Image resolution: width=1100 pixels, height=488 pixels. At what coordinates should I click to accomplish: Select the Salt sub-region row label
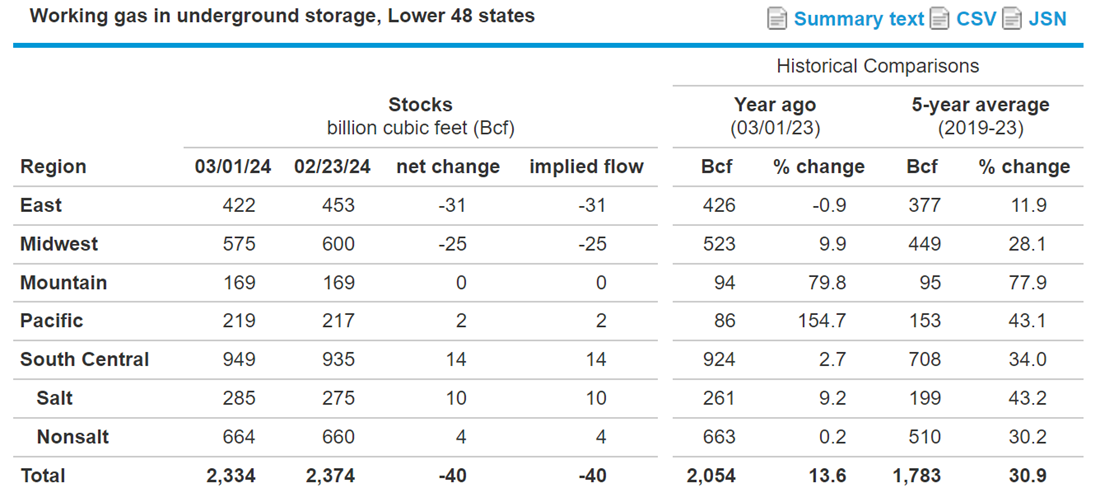pos(55,398)
